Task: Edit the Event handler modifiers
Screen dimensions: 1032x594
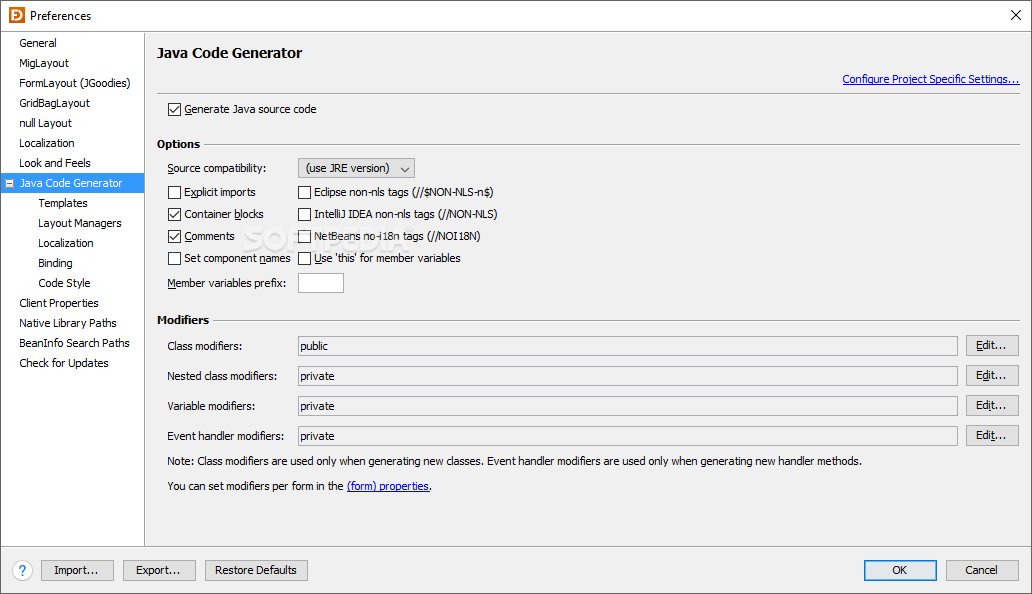Action: click(x=992, y=435)
